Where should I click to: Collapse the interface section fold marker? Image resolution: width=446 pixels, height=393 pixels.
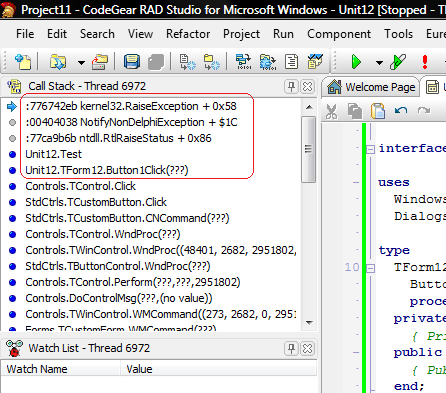tap(370, 149)
